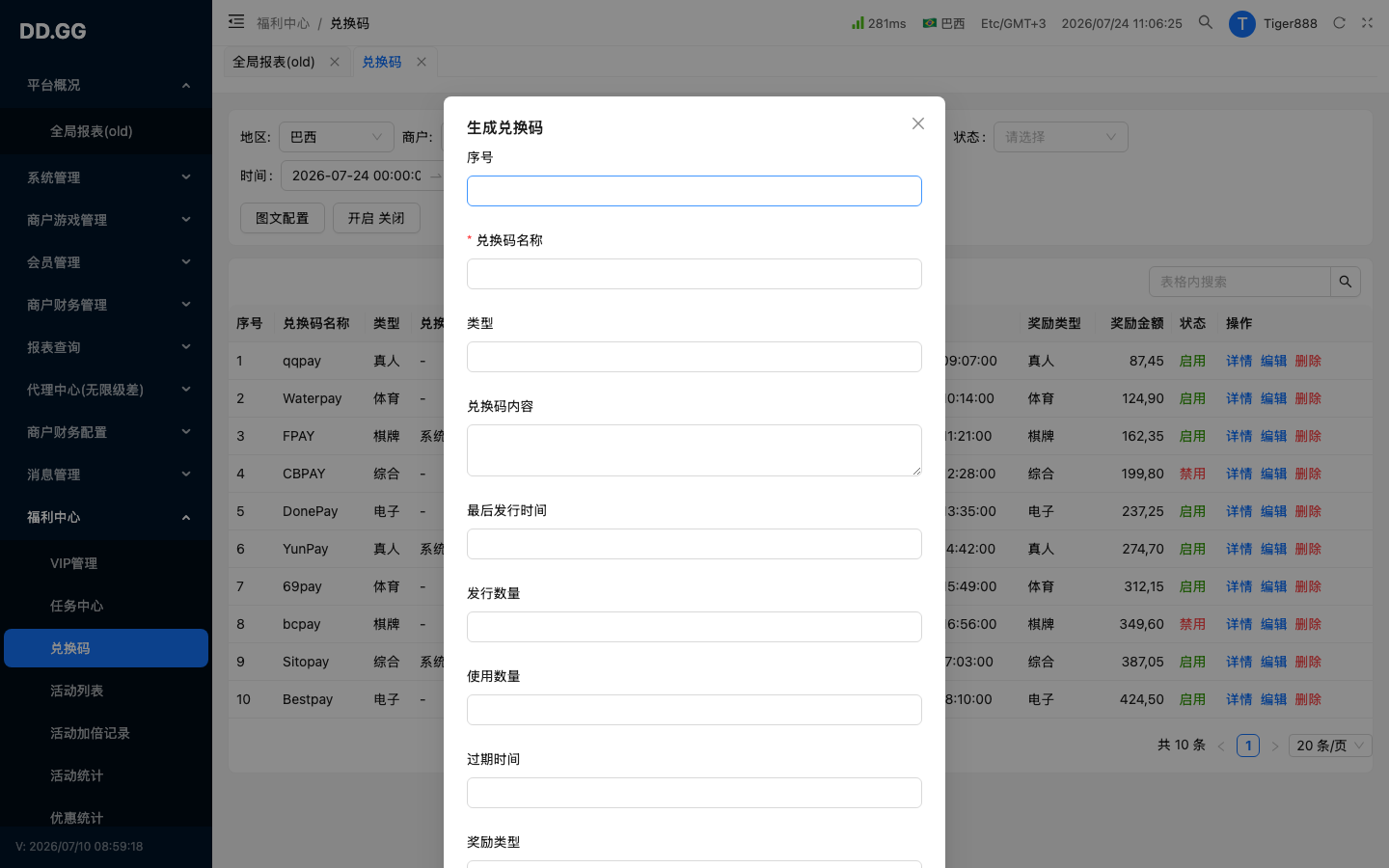Switch to the 兑换码 tab
The width and height of the screenshot is (1389, 868).
382,62
